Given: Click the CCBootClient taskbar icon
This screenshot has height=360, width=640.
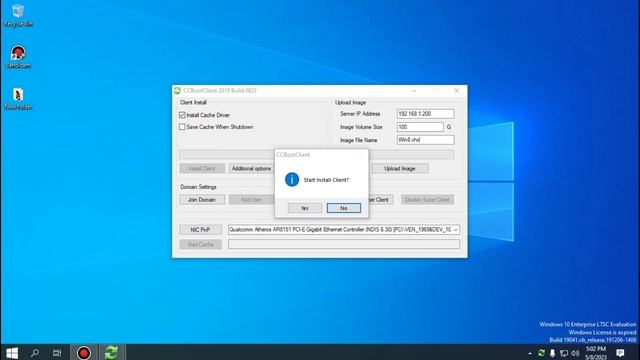Looking at the screenshot, I should (111, 353).
